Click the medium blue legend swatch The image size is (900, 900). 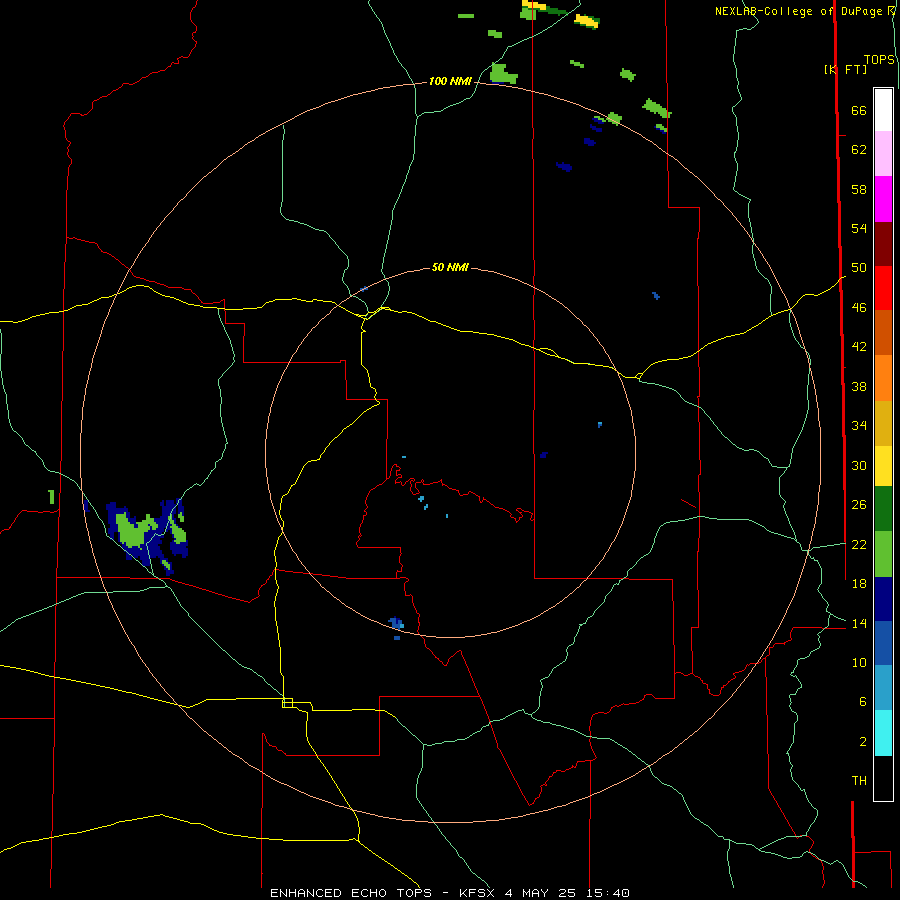[883, 643]
